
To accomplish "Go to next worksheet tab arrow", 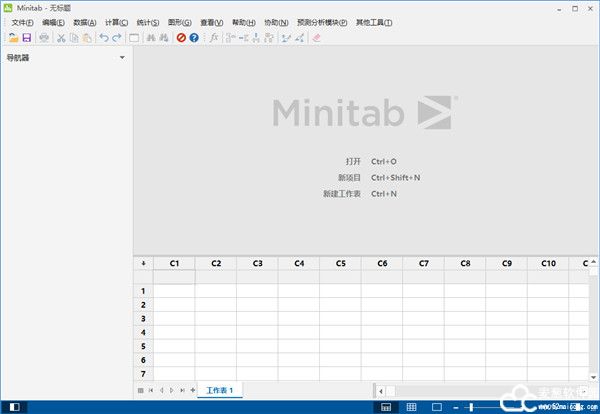I will (x=172, y=390).
